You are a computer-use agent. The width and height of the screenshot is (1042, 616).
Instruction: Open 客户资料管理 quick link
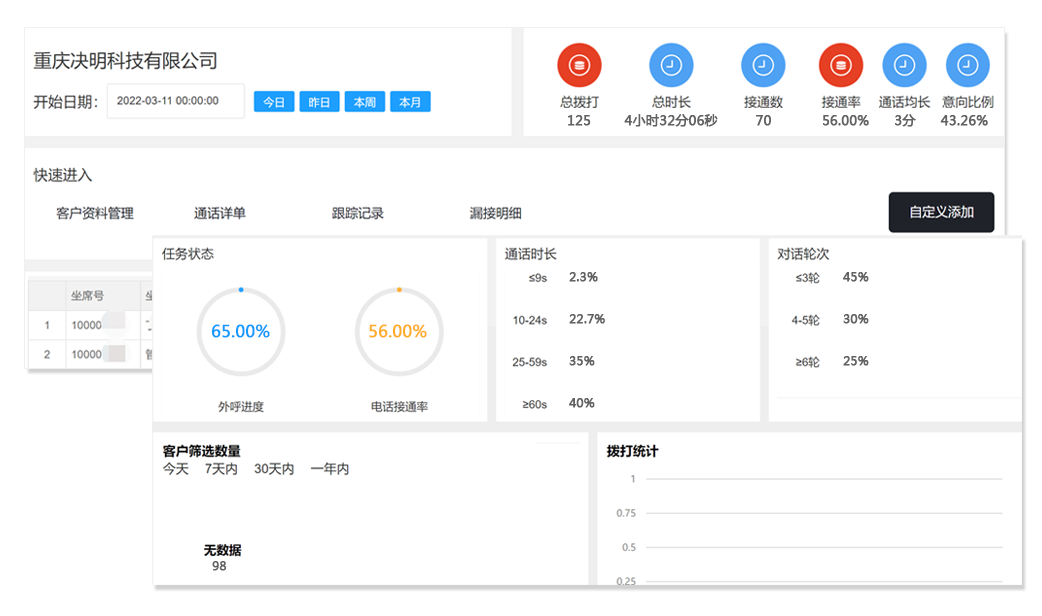[x=95, y=213]
